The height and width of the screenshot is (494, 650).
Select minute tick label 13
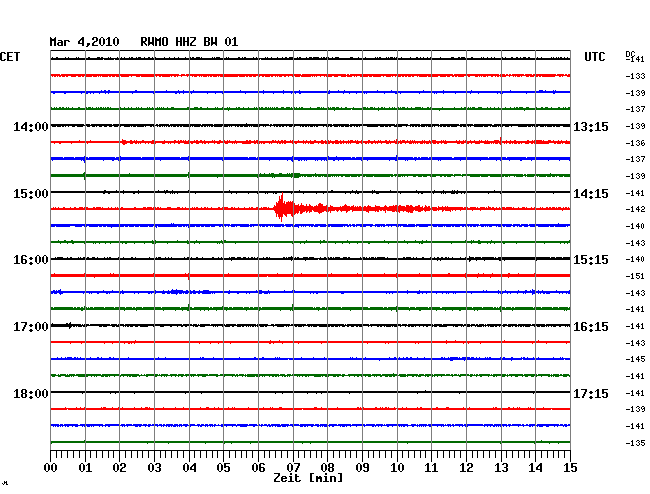click(501, 468)
